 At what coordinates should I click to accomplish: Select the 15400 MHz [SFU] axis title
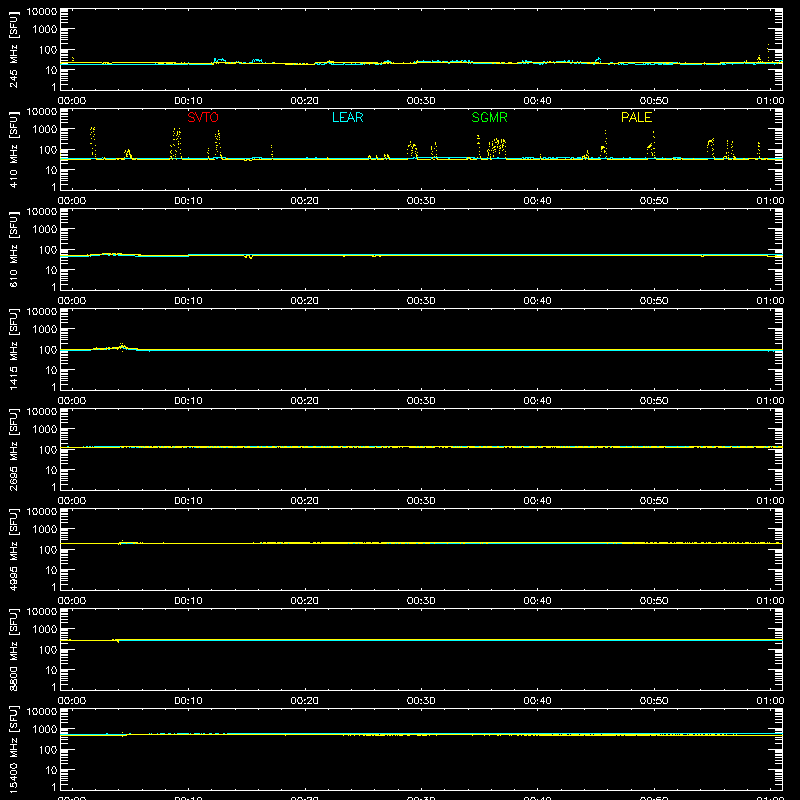13,749
